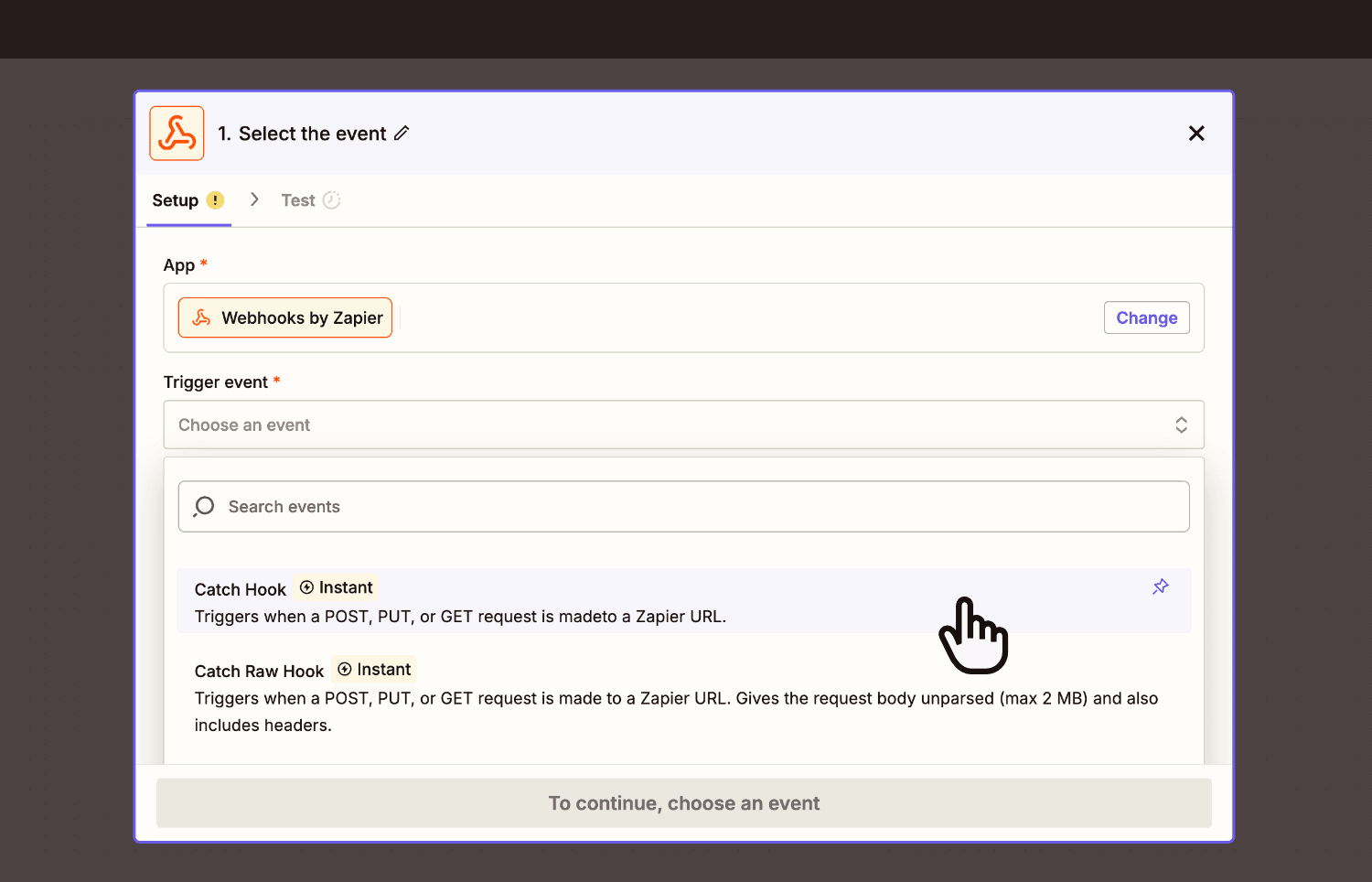
Task: Focus the Search events field
Action: tap(684, 507)
